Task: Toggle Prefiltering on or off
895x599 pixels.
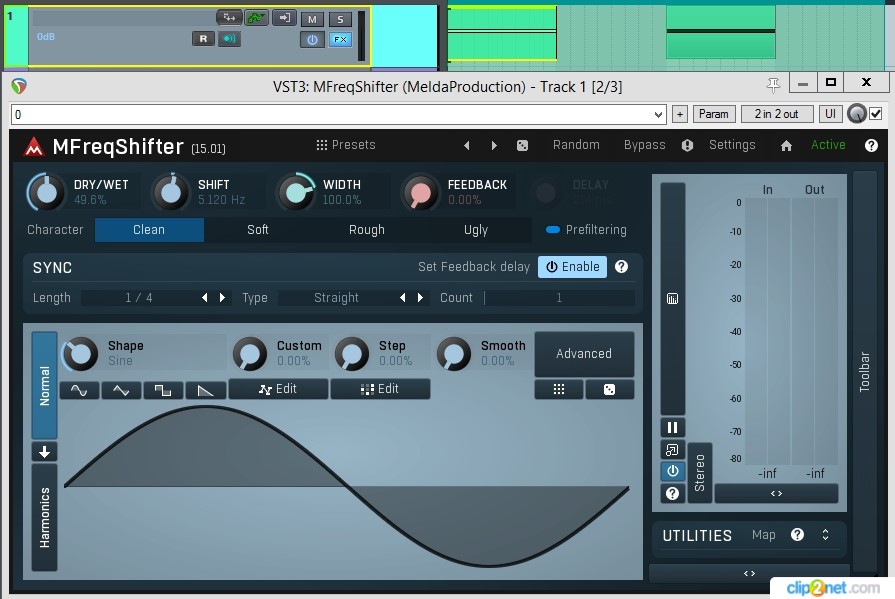Action: pyautogui.click(x=586, y=230)
